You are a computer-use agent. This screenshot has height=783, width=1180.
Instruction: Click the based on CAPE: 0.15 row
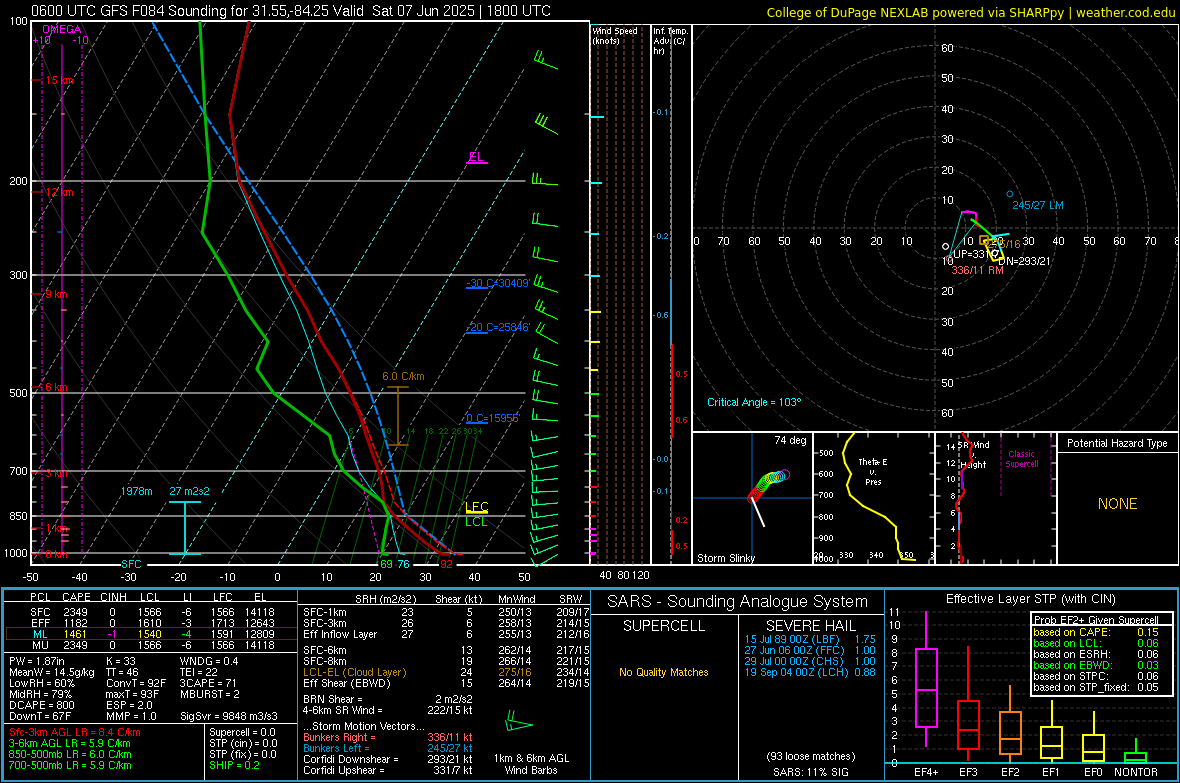click(1096, 632)
